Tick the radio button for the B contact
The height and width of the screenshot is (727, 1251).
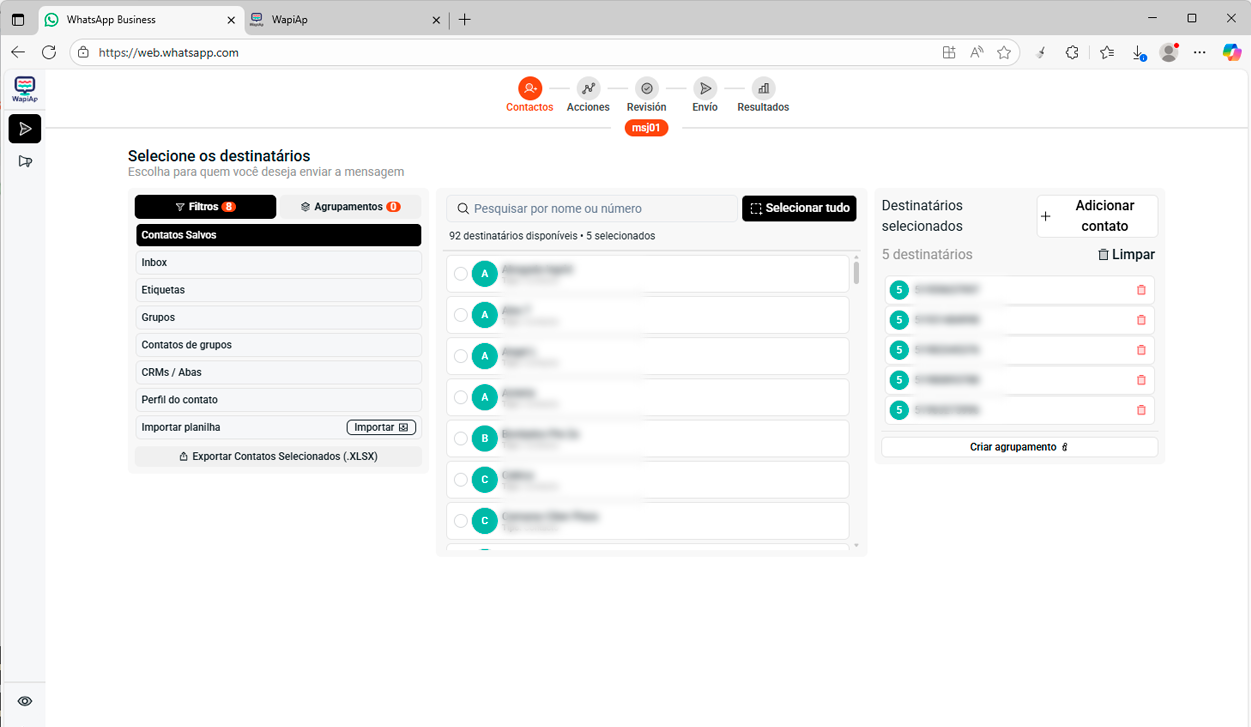461,438
